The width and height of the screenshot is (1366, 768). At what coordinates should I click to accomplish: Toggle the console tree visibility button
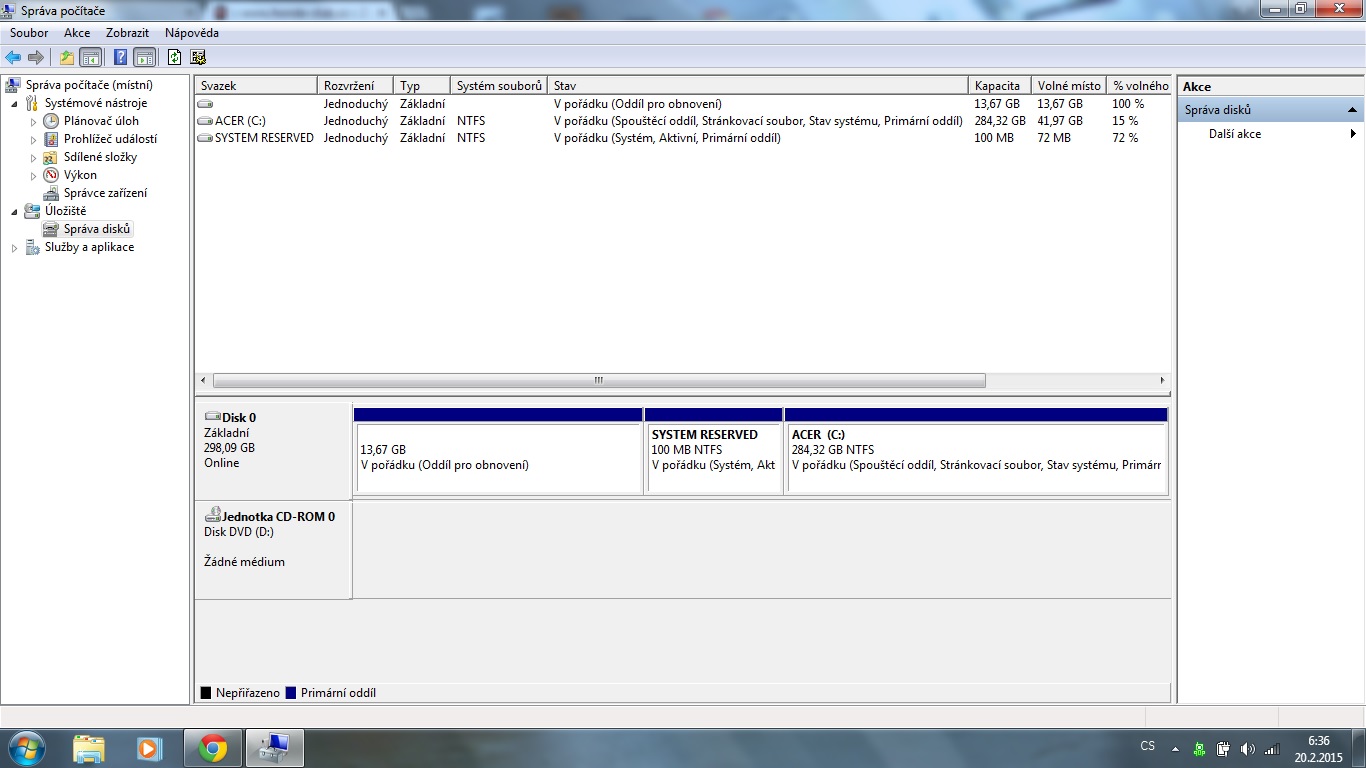(91, 57)
